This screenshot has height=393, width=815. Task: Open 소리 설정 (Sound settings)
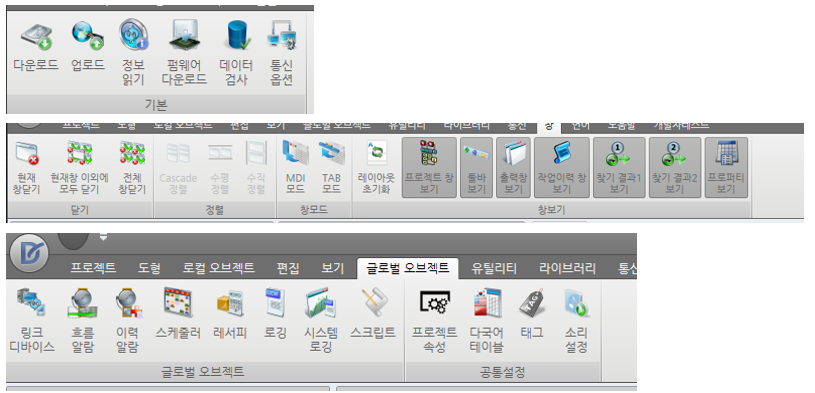pos(576,321)
